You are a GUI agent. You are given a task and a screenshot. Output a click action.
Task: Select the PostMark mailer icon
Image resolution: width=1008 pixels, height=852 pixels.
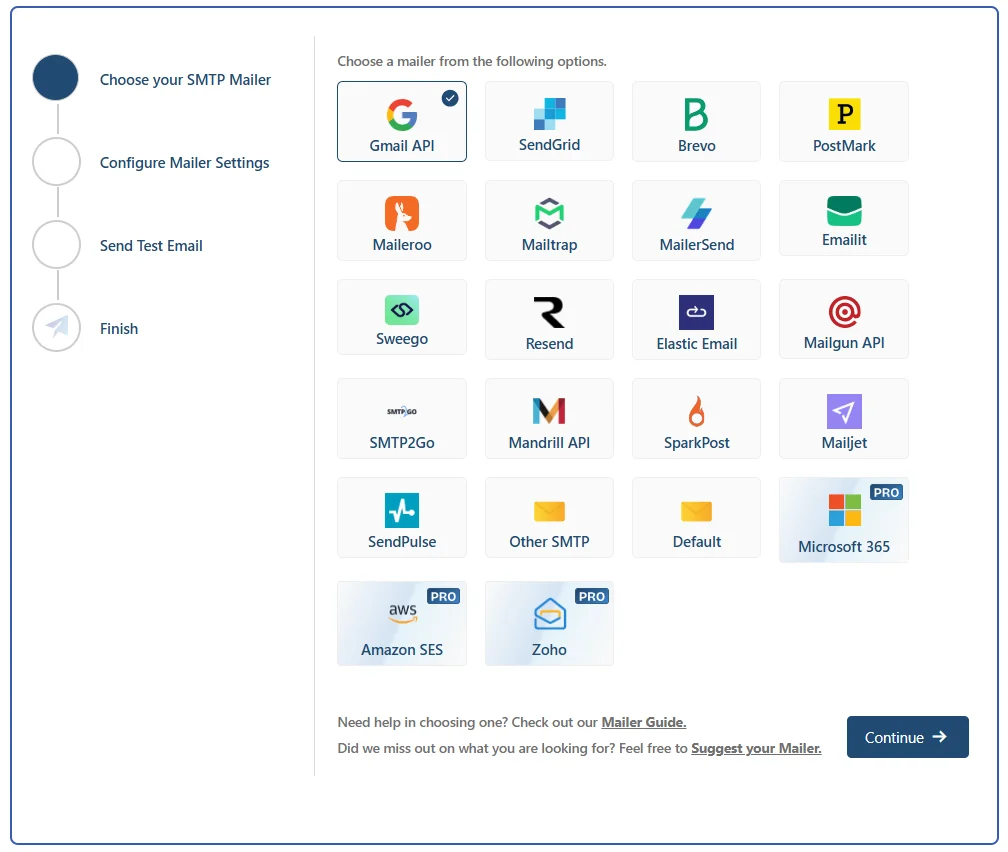[843, 121]
